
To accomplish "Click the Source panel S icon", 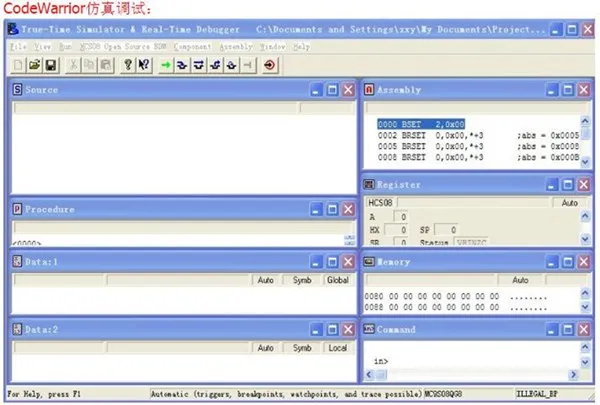I will pyautogui.click(x=17, y=90).
